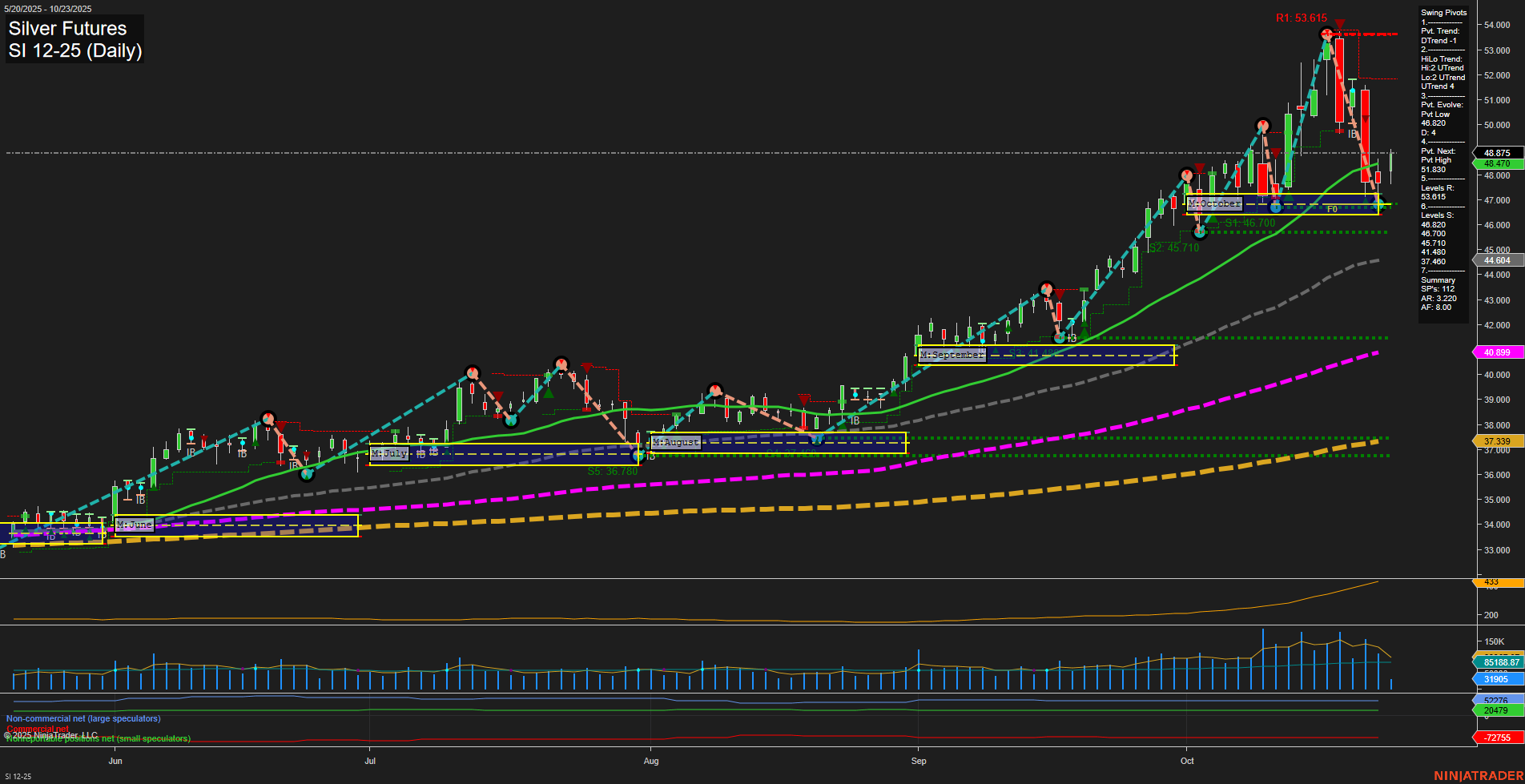Click the M:September month label box
This screenshot has height=784, width=1525.
[x=953, y=353]
